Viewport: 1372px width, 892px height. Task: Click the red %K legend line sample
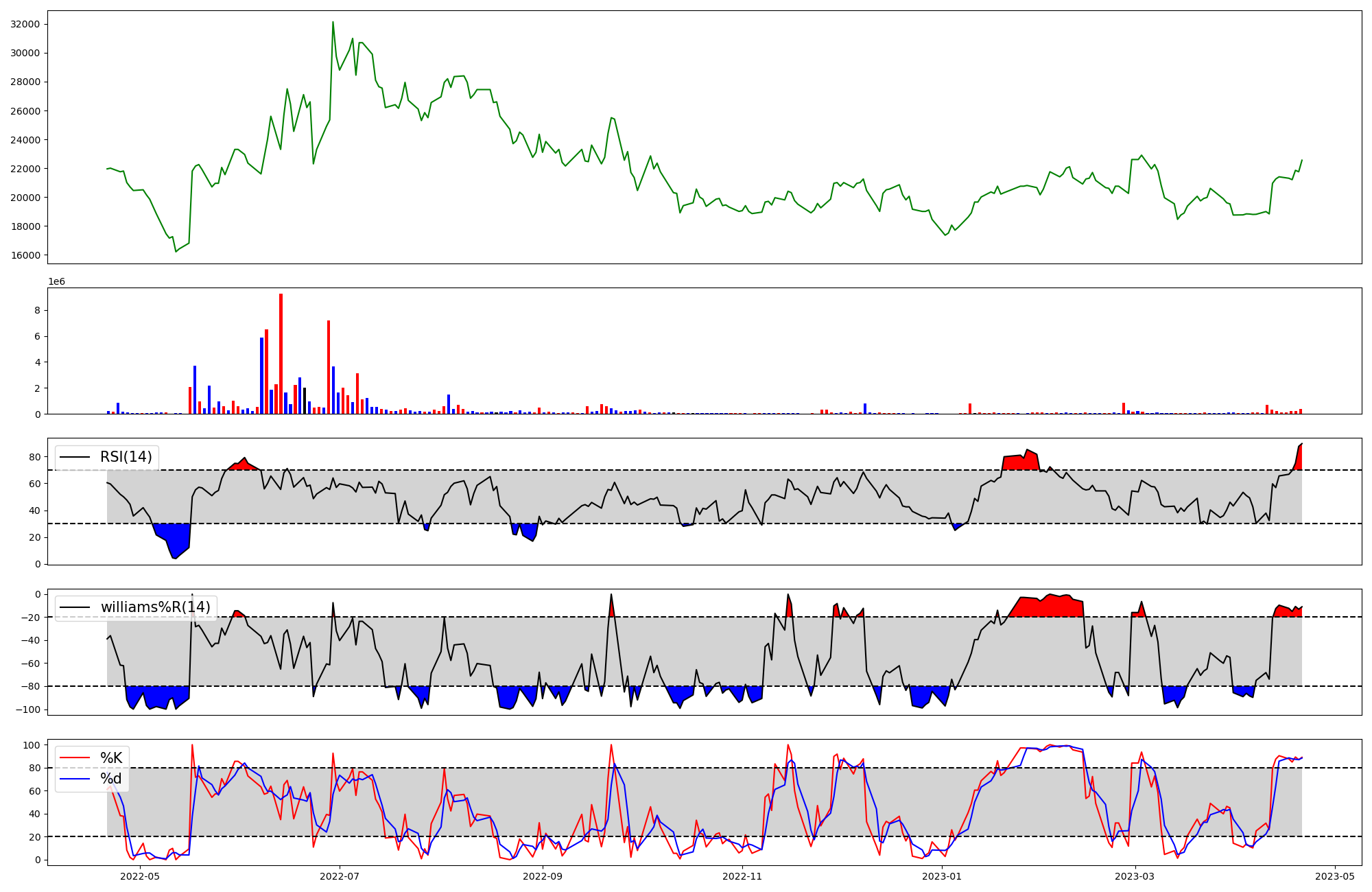coord(75,758)
